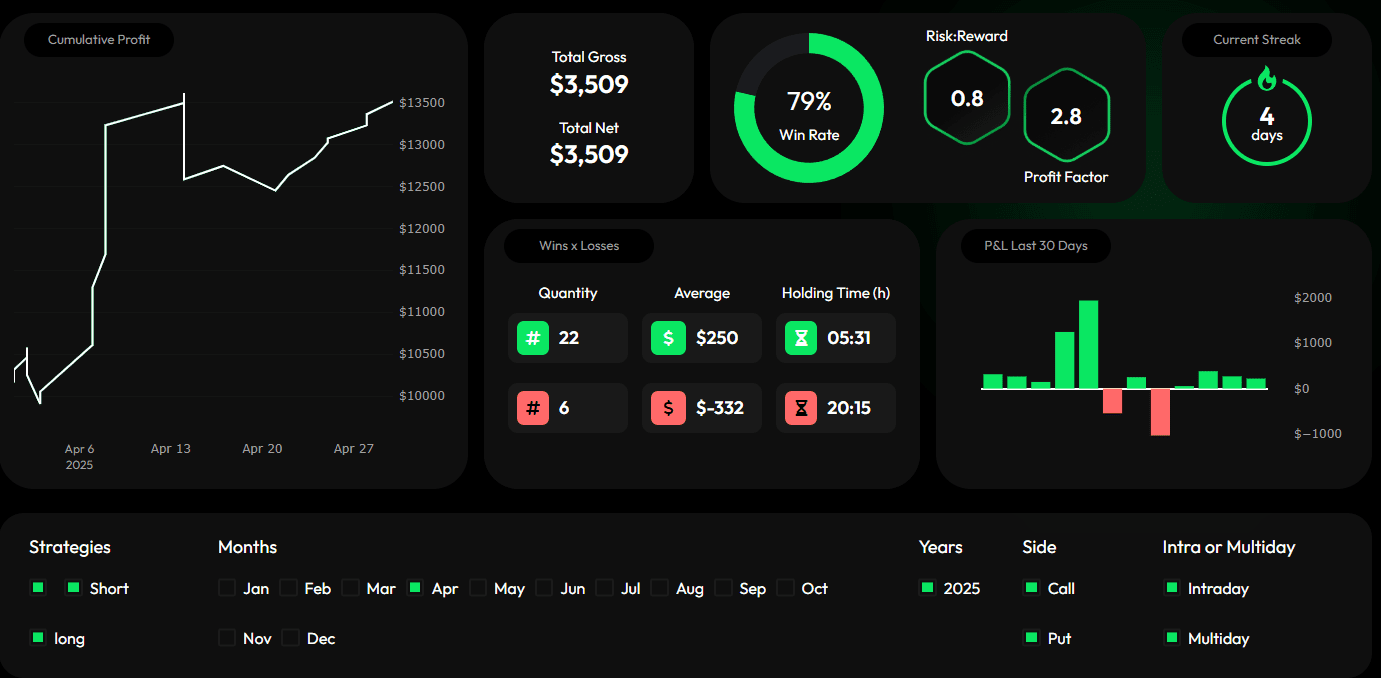Click the largest red bar in P&L chart

coord(1160,412)
